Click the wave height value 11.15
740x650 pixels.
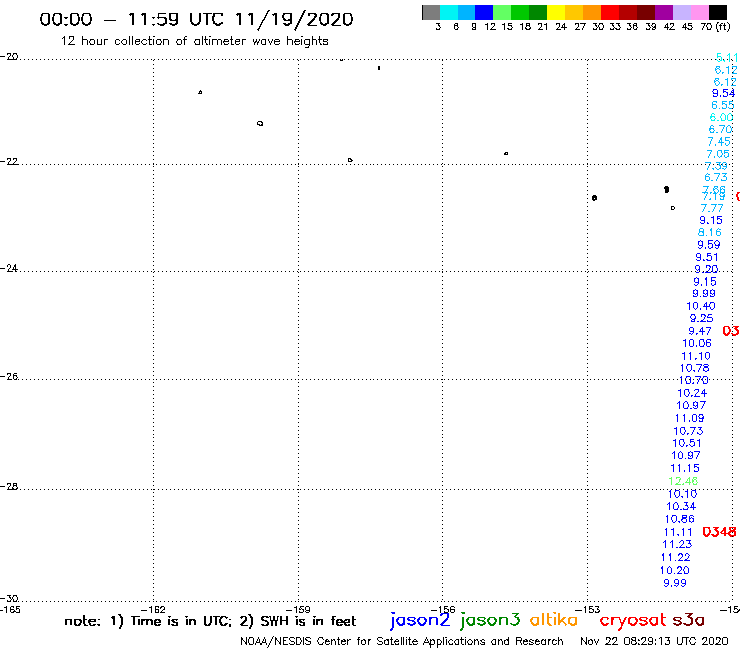pos(685,468)
